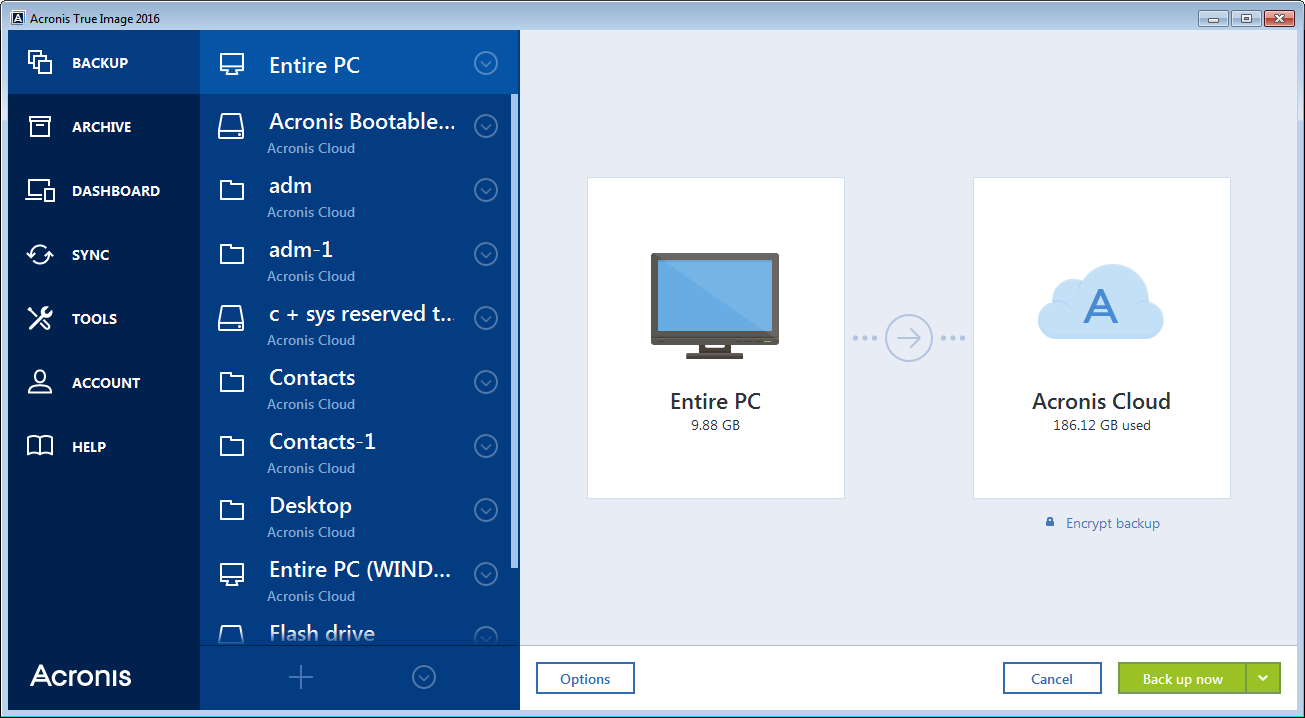Open Help via the book icon
Viewport: 1305px width, 718px height.
(x=40, y=447)
